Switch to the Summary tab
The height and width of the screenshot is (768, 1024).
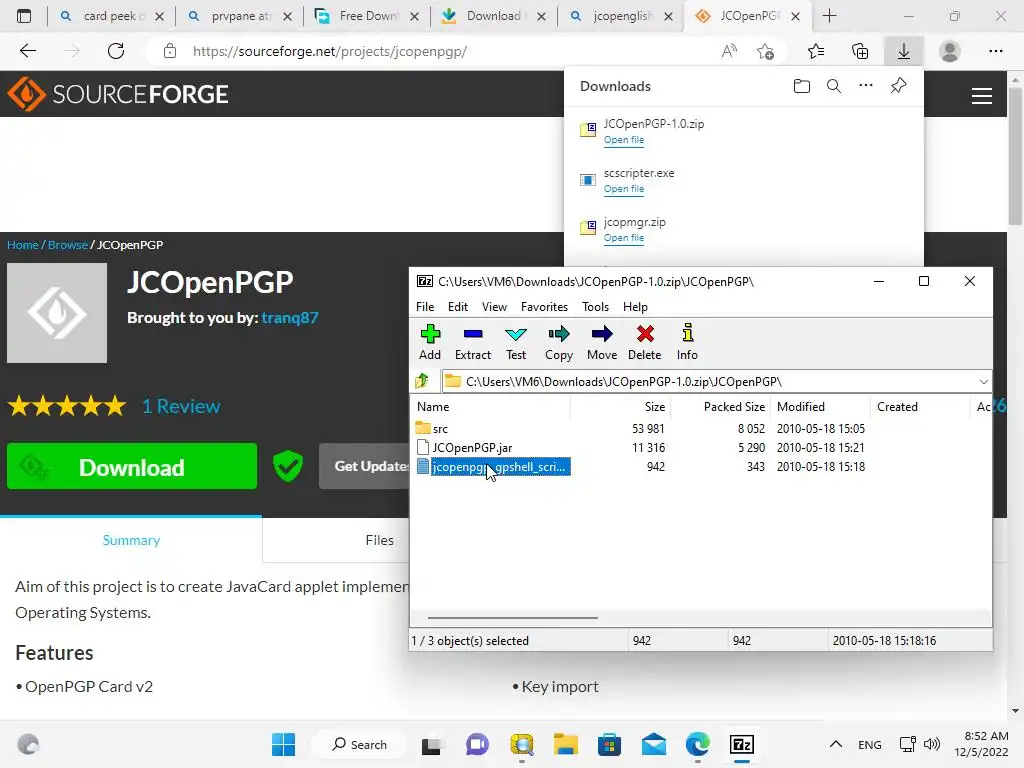131,540
